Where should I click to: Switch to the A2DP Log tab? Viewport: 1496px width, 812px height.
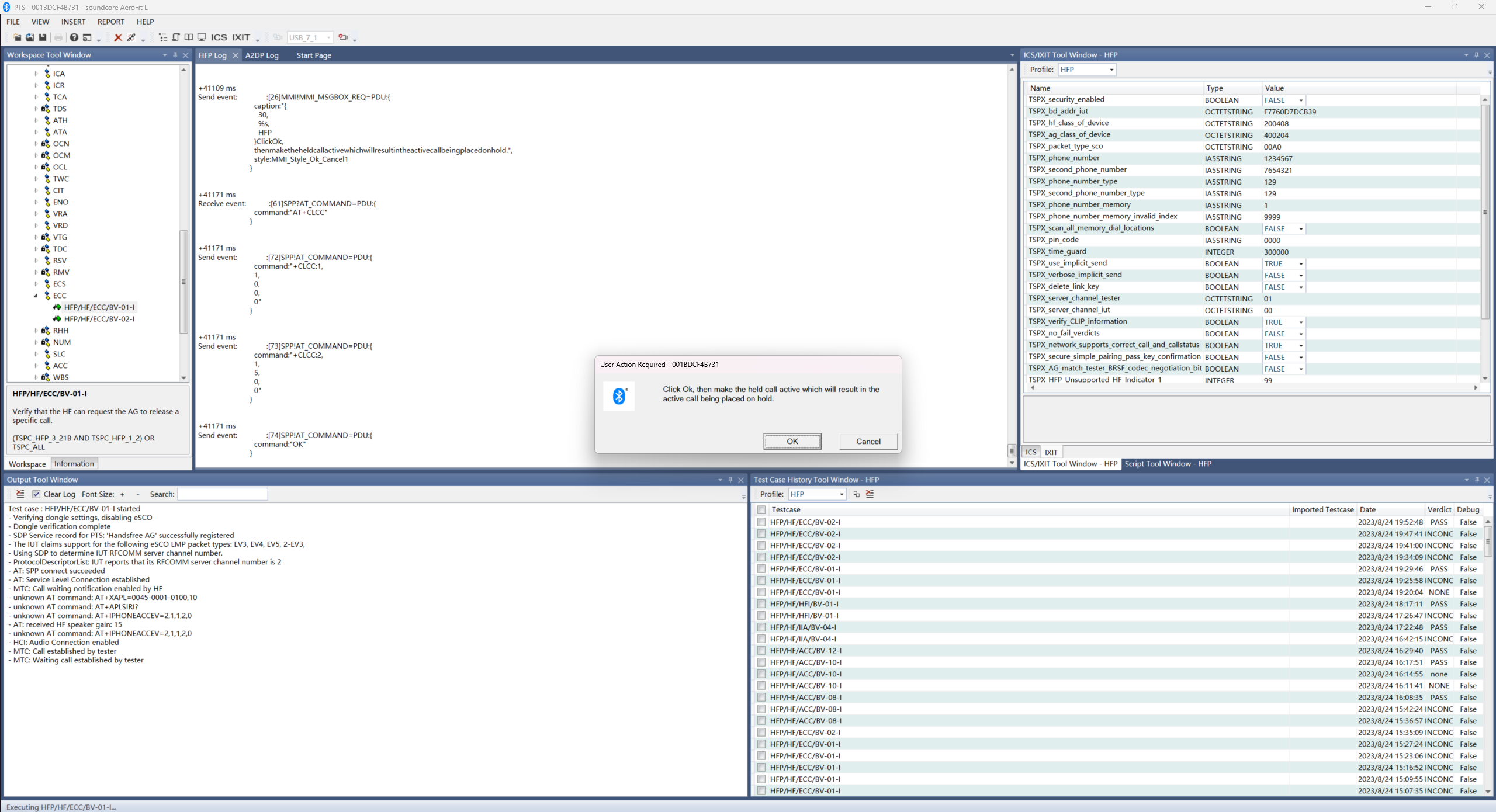click(262, 55)
